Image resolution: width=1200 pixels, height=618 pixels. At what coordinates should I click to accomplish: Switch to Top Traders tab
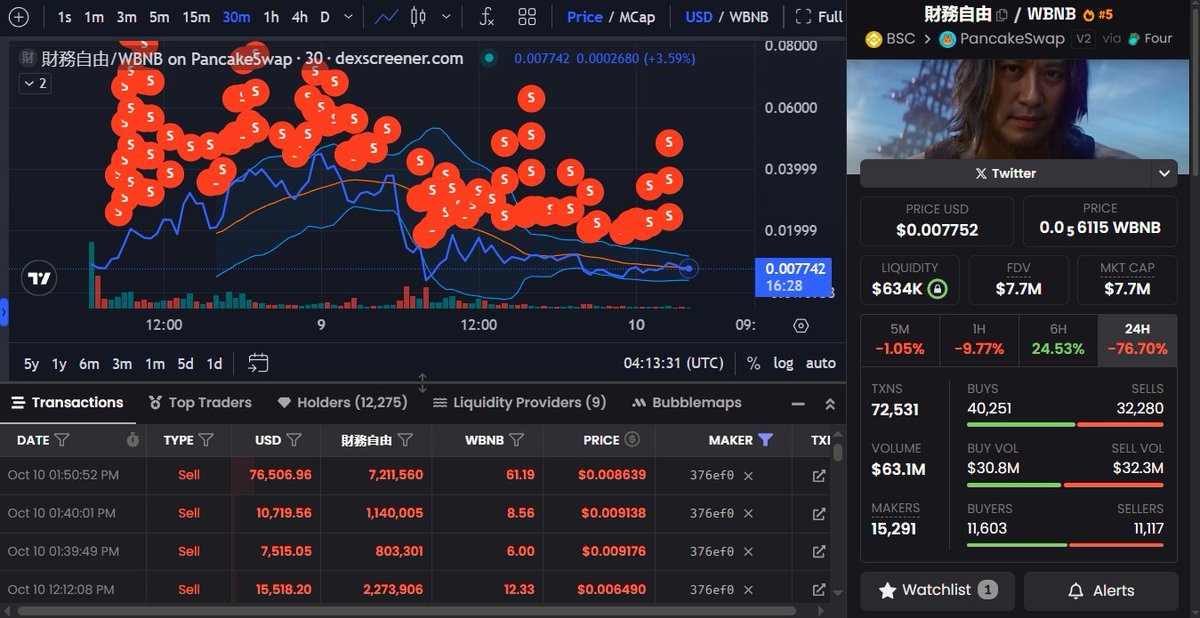[200, 402]
